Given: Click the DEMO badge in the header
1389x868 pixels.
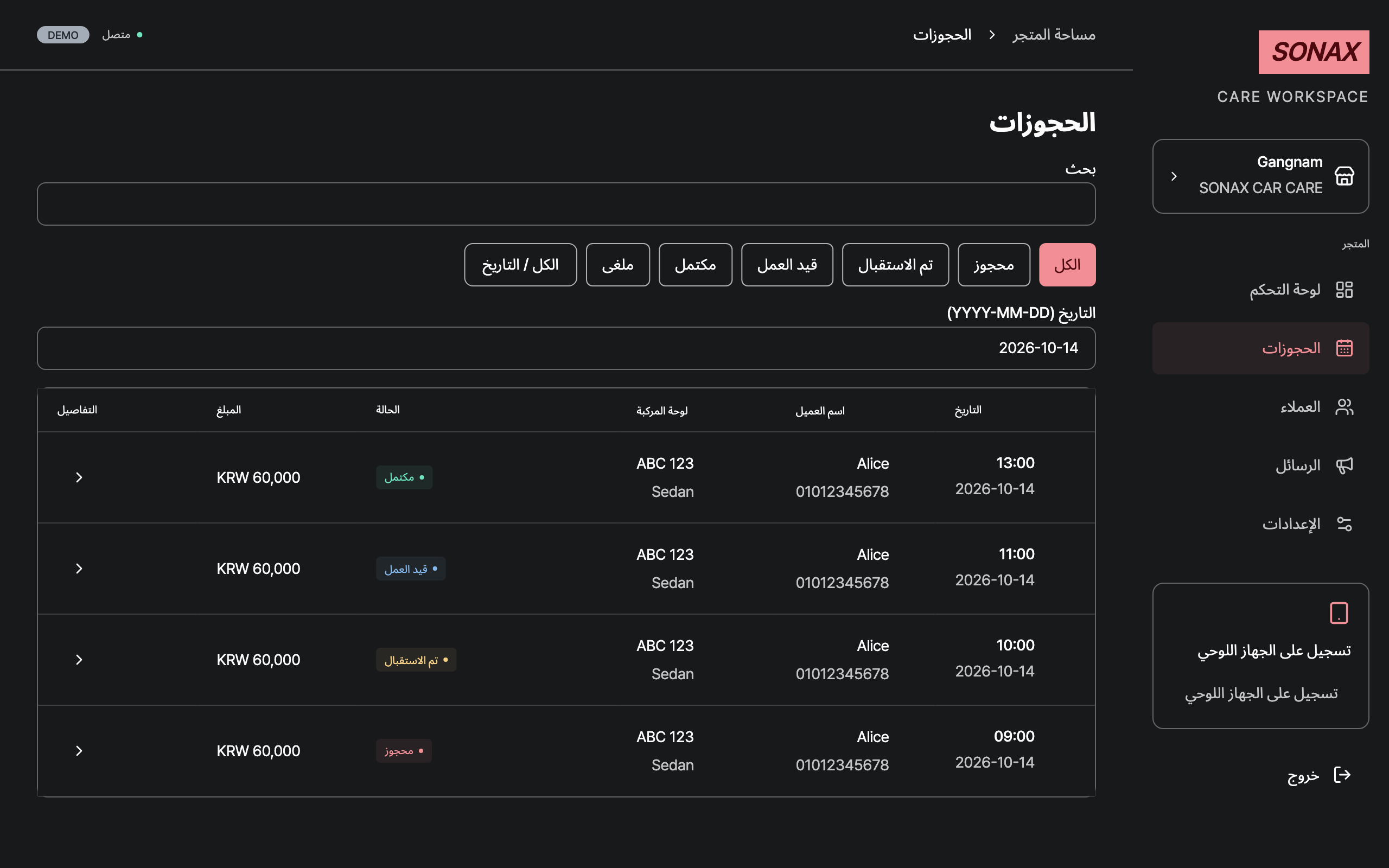Looking at the screenshot, I should click(x=63, y=35).
